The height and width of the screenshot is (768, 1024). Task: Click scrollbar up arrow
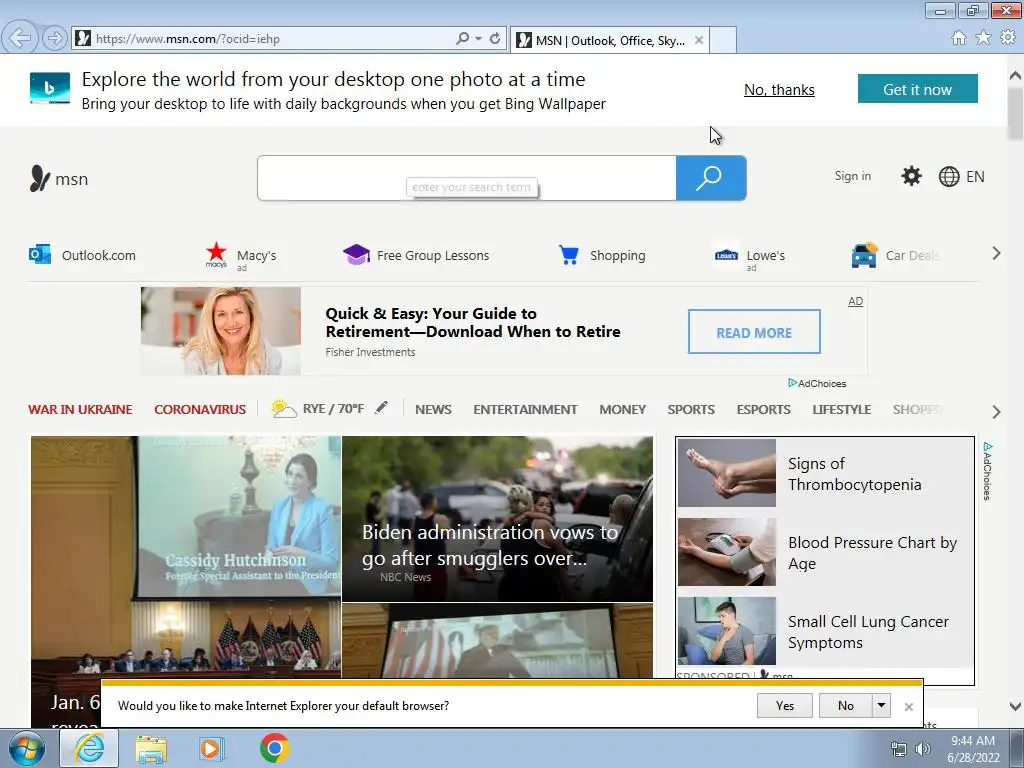point(1015,74)
